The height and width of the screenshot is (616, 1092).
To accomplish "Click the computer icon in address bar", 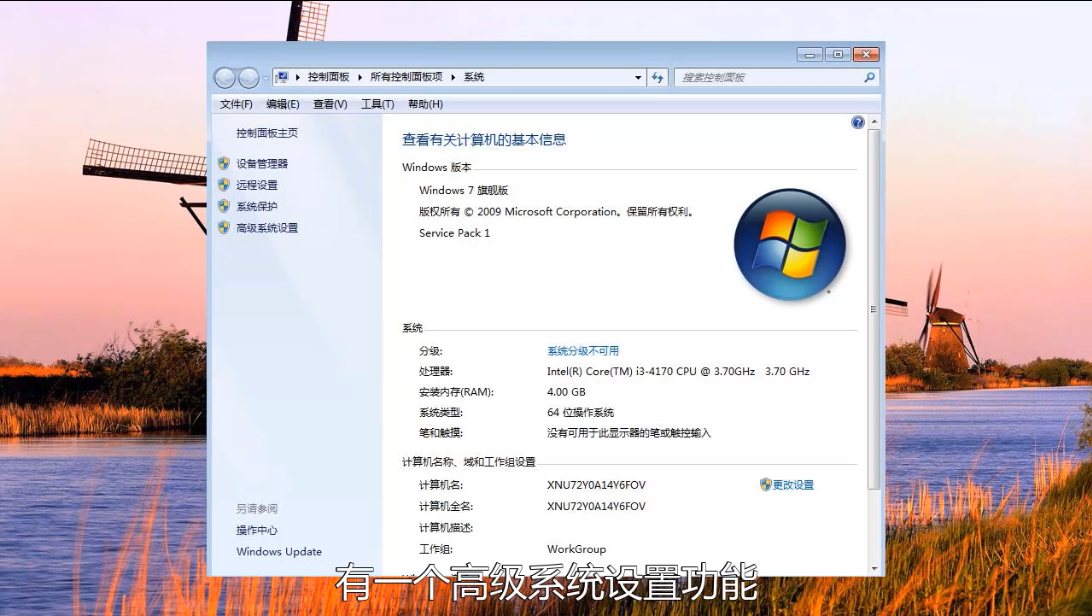I will point(282,77).
